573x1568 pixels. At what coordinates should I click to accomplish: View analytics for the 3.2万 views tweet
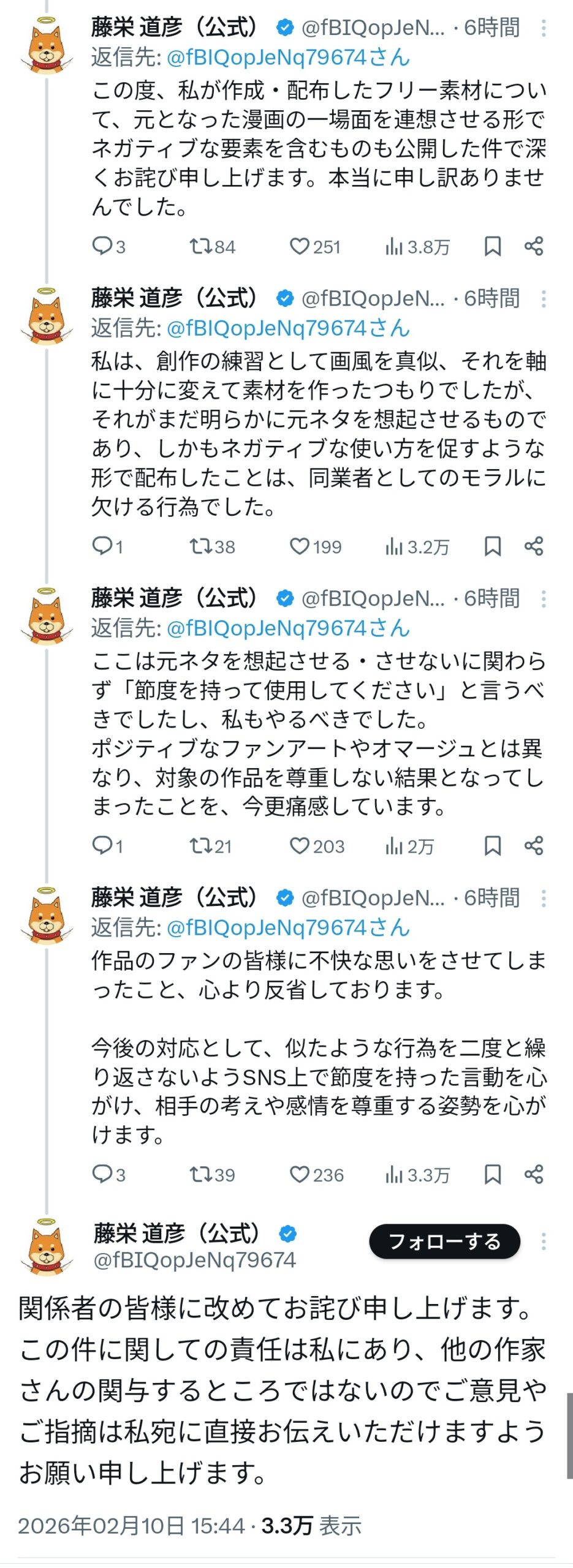393,546
